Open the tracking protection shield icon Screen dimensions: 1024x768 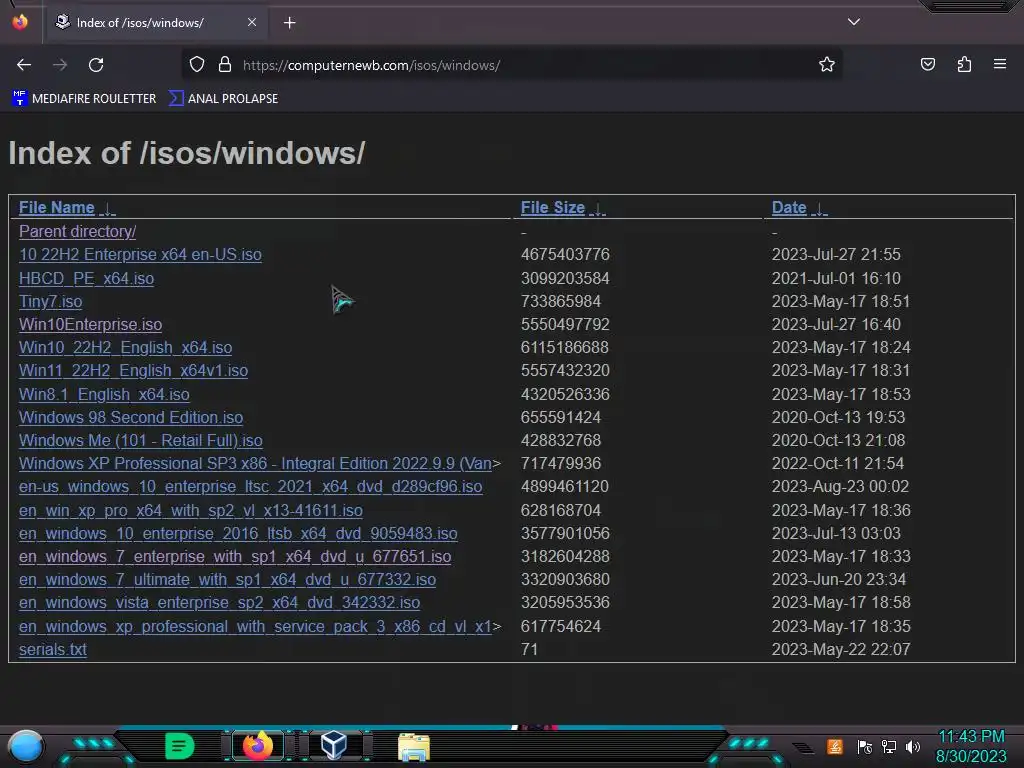tap(197, 65)
